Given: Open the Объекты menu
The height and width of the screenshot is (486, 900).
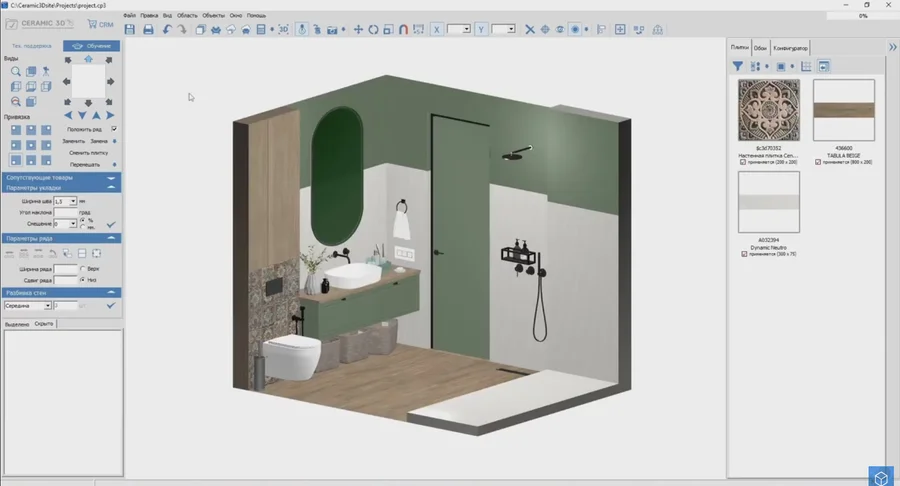Looking at the screenshot, I should (213, 16).
